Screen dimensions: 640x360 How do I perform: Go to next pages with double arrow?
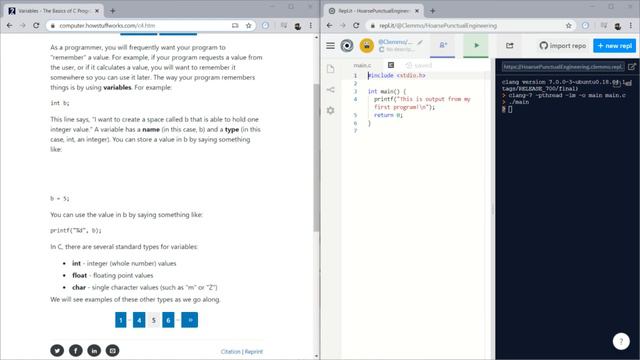coord(189,320)
